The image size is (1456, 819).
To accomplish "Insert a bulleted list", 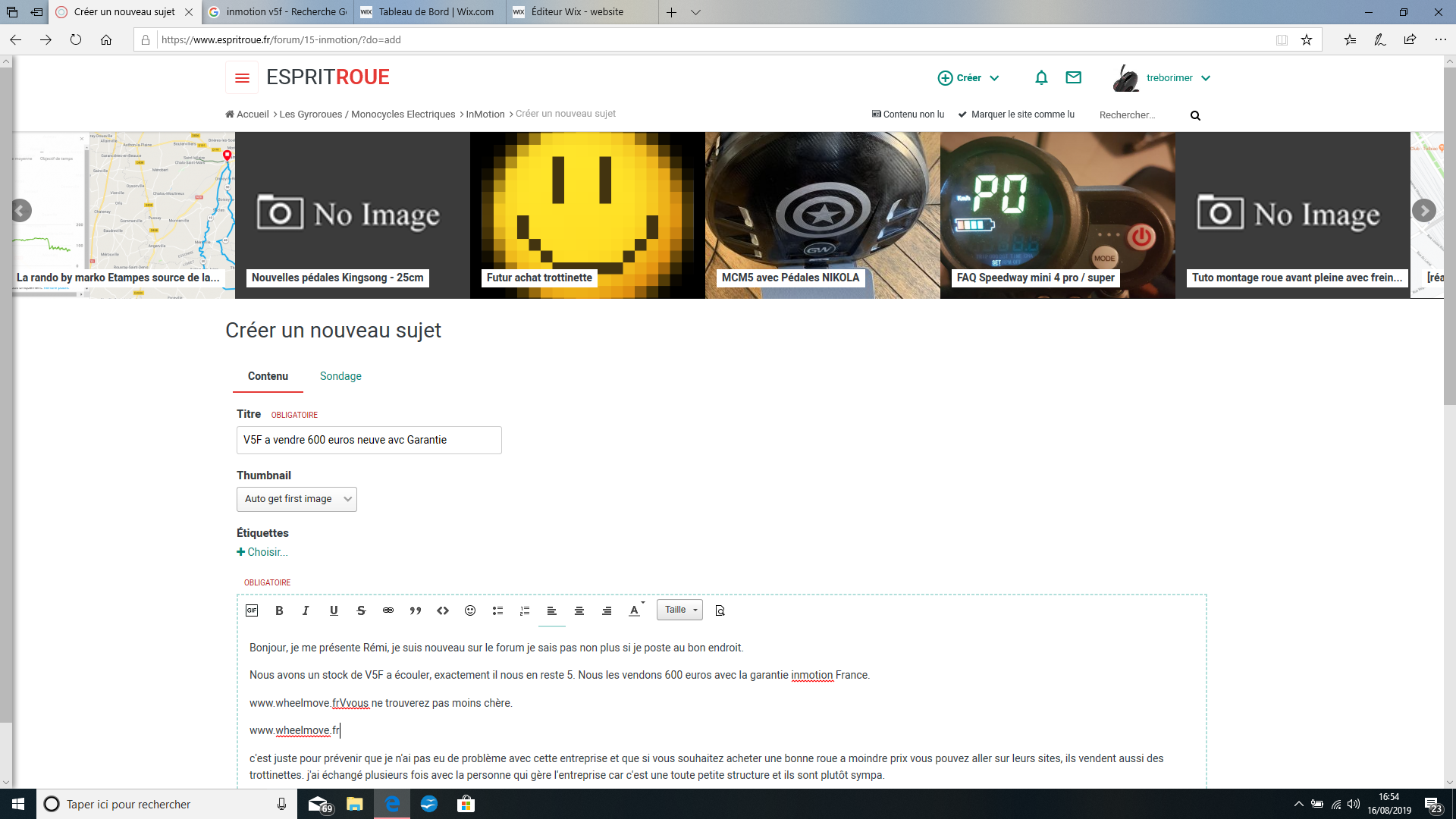I will pyautogui.click(x=497, y=610).
